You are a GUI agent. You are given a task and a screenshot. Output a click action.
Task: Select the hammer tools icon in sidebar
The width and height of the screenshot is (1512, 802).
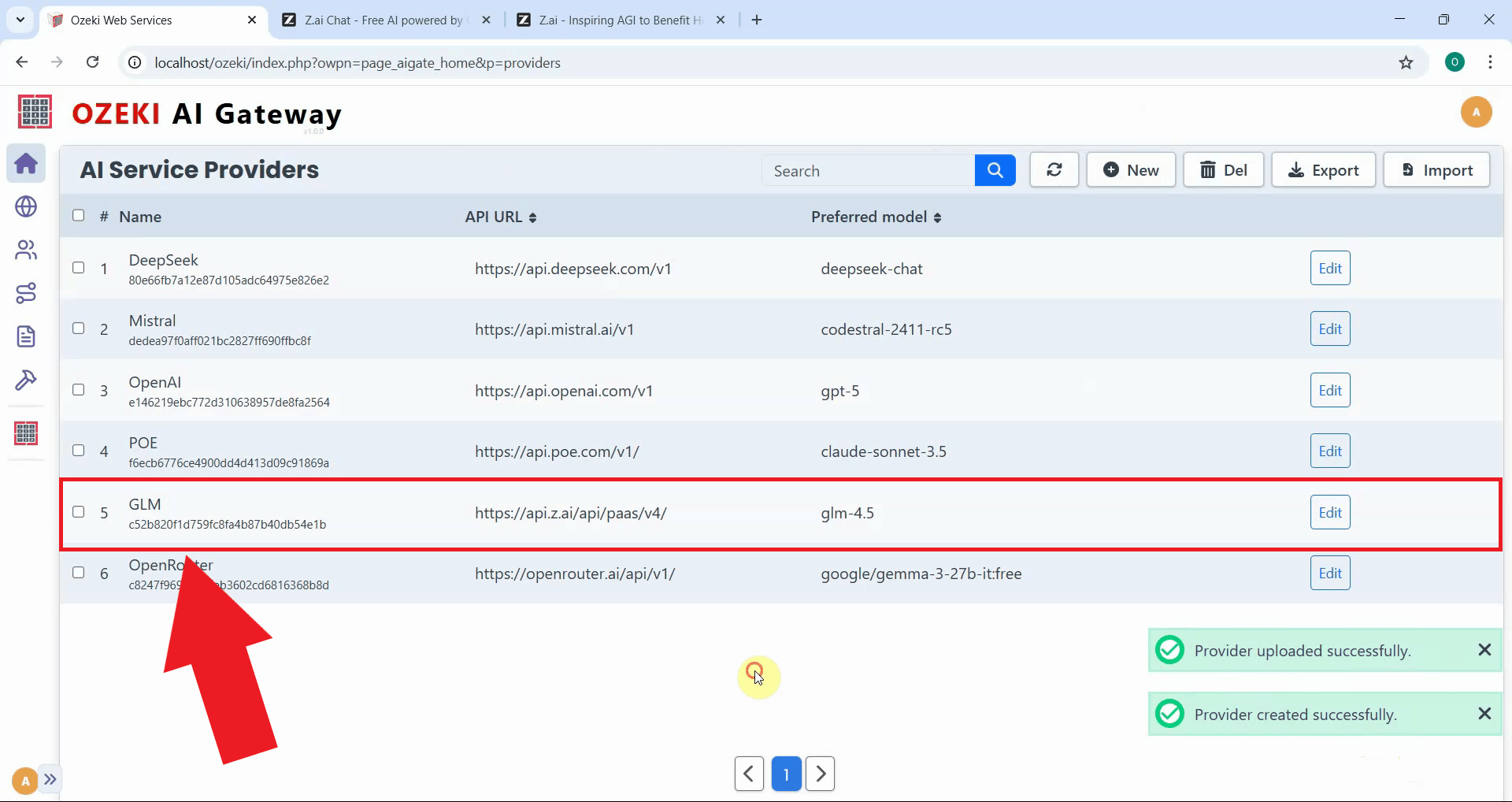[26, 380]
